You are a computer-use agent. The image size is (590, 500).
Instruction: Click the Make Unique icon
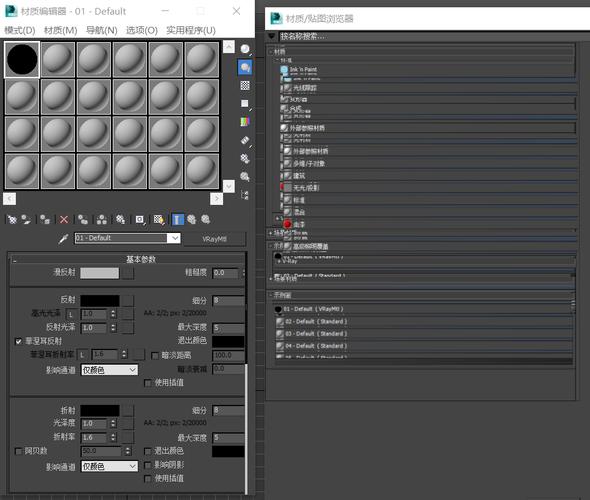point(102,219)
